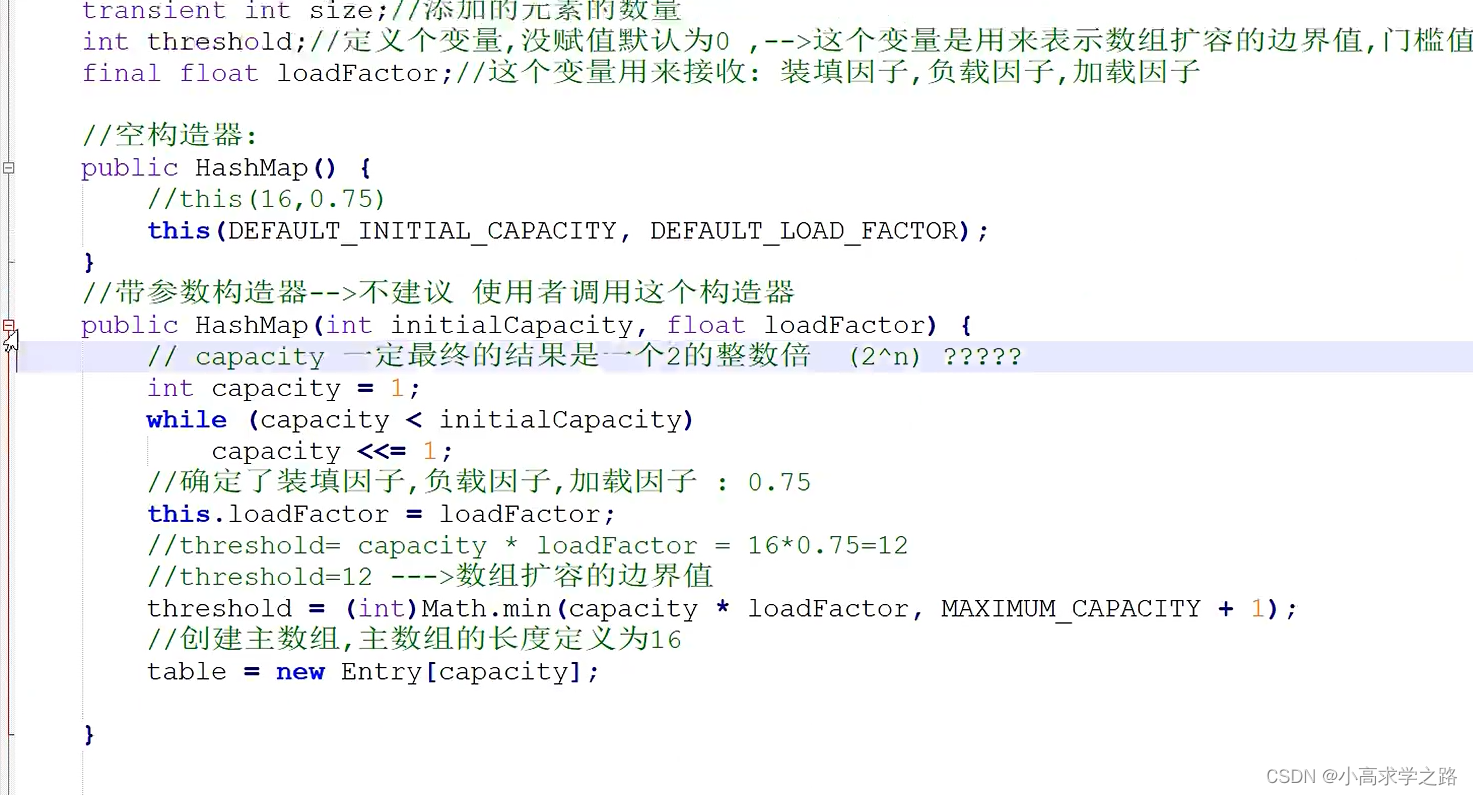Collapse the parameterized HashMap constructor block
Image resolution: width=1473 pixels, height=795 pixels.
coord(8,325)
